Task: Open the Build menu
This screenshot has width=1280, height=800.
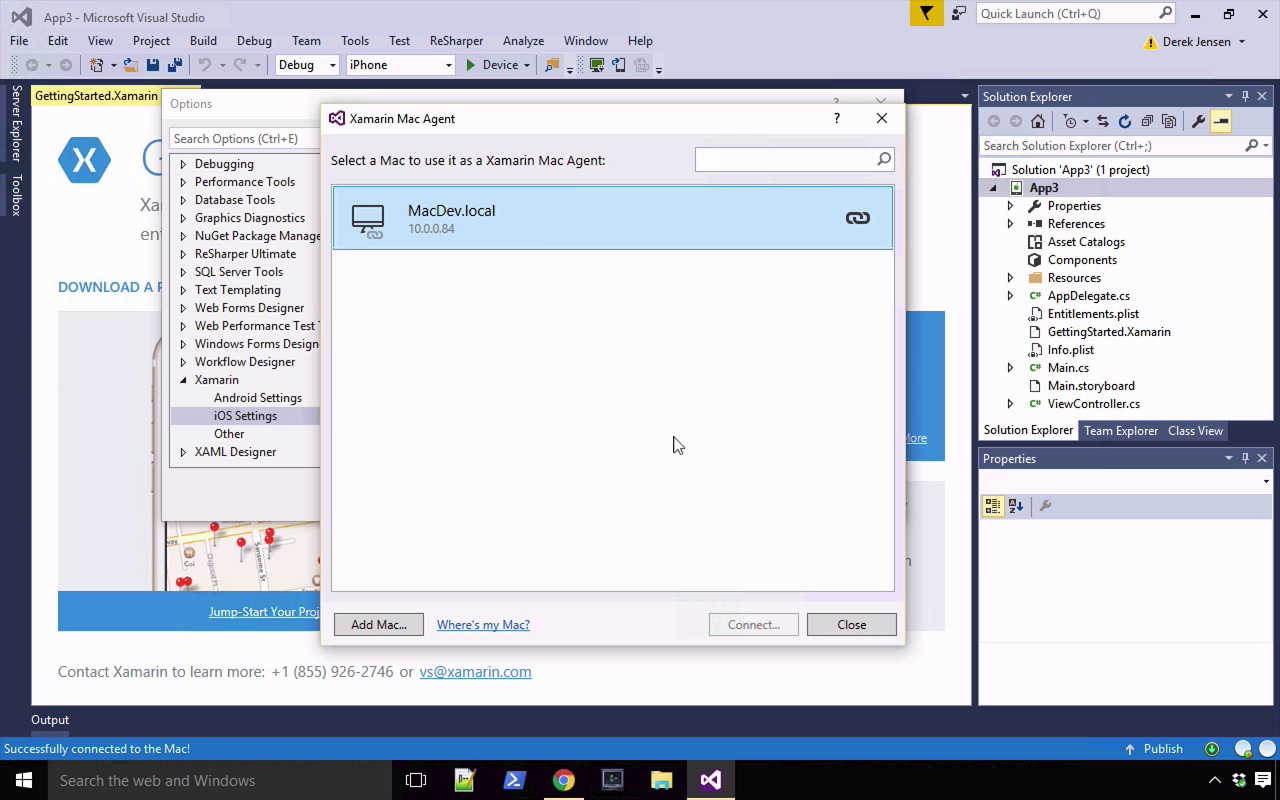Action: 203,41
